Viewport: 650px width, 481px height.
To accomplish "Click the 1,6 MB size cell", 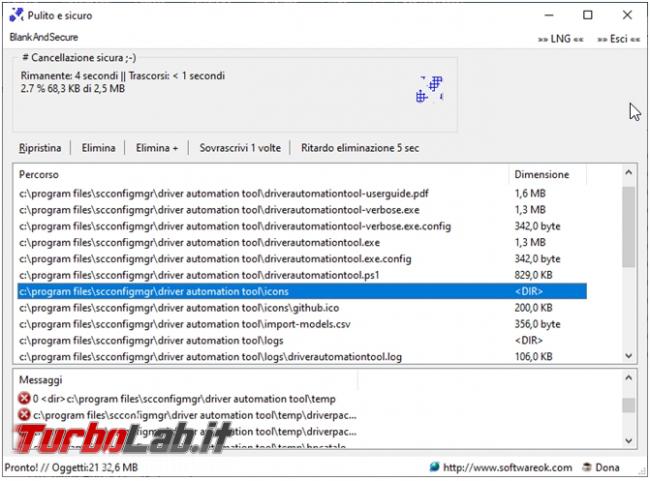I will click(x=530, y=193).
